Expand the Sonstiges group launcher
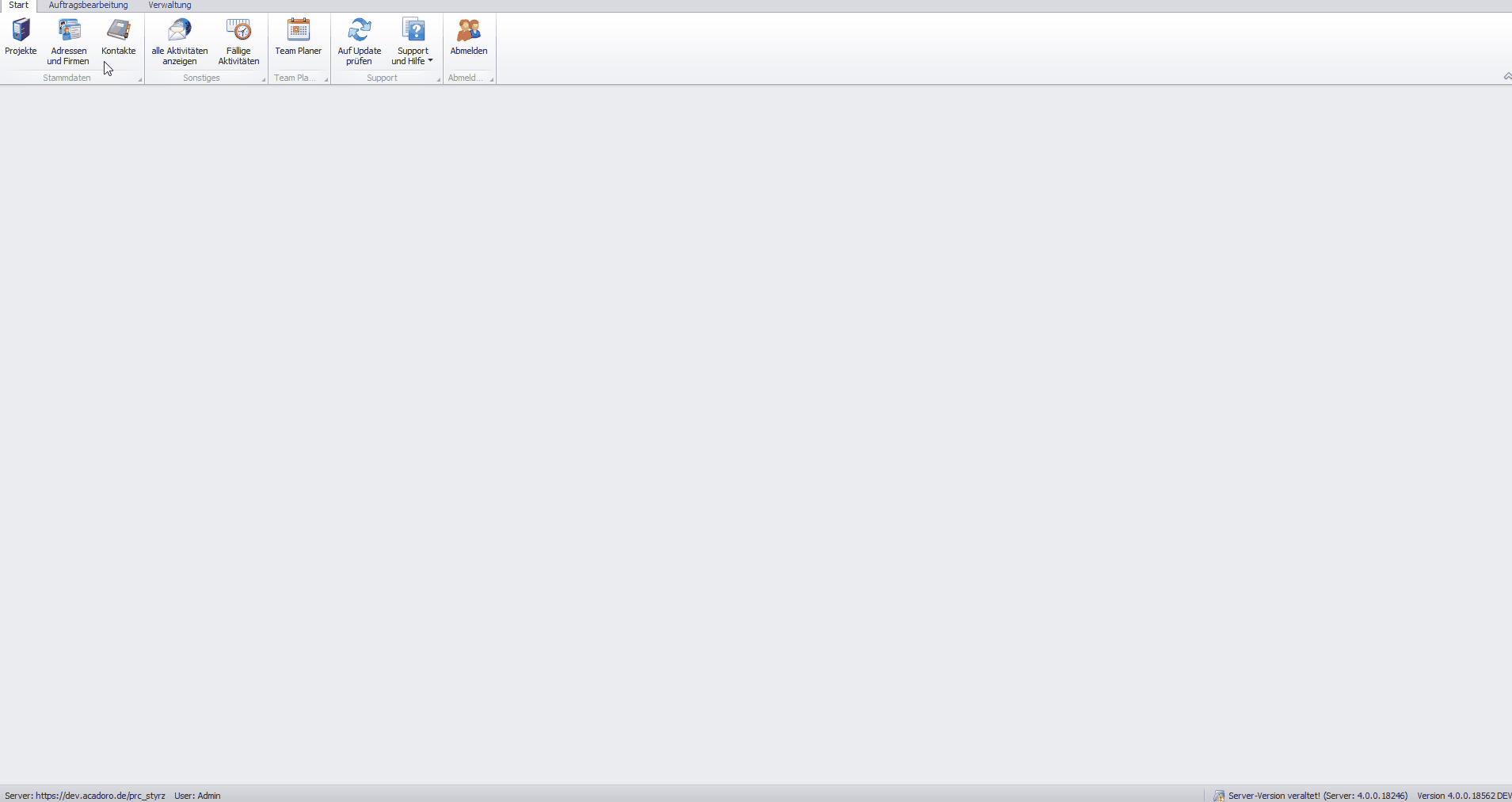 (264, 79)
